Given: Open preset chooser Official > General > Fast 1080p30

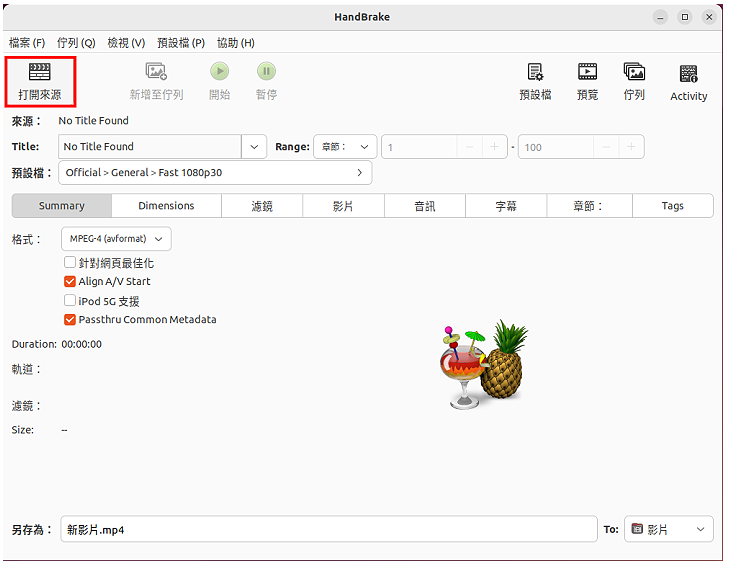Looking at the screenshot, I should pyautogui.click(x=215, y=172).
